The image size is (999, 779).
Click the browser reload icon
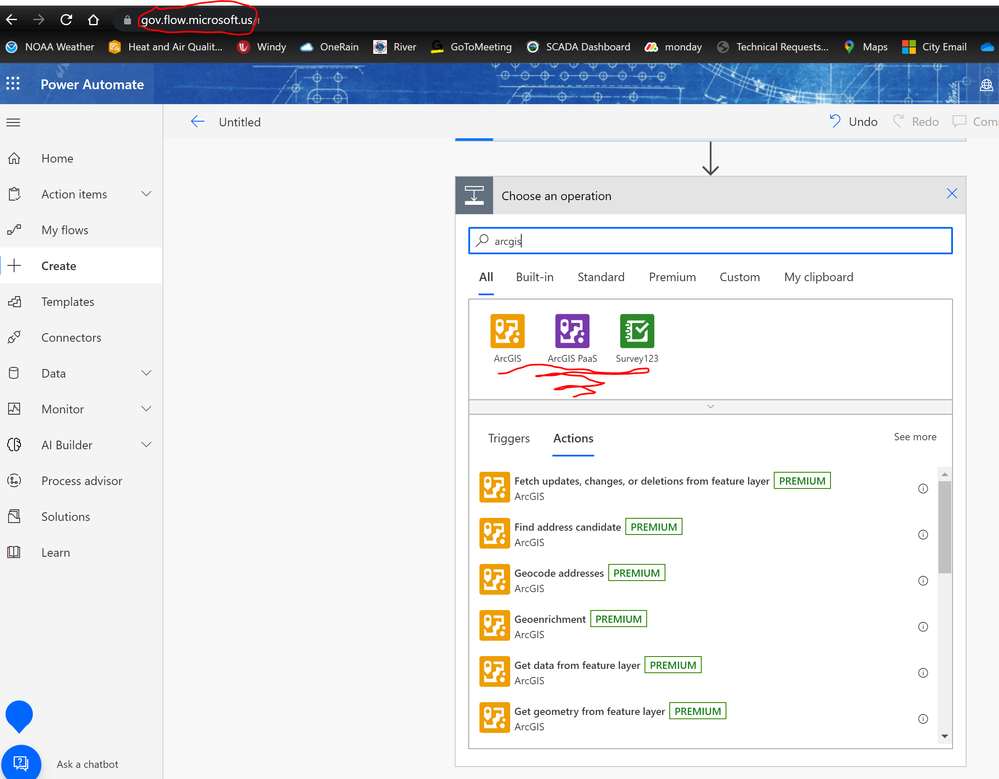[x=66, y=20]
